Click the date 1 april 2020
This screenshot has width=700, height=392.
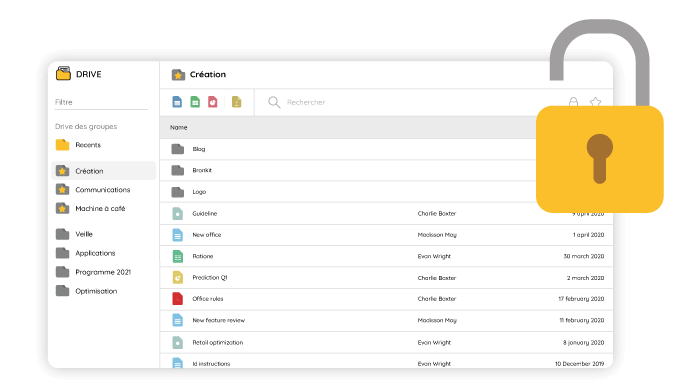(588, 235)
